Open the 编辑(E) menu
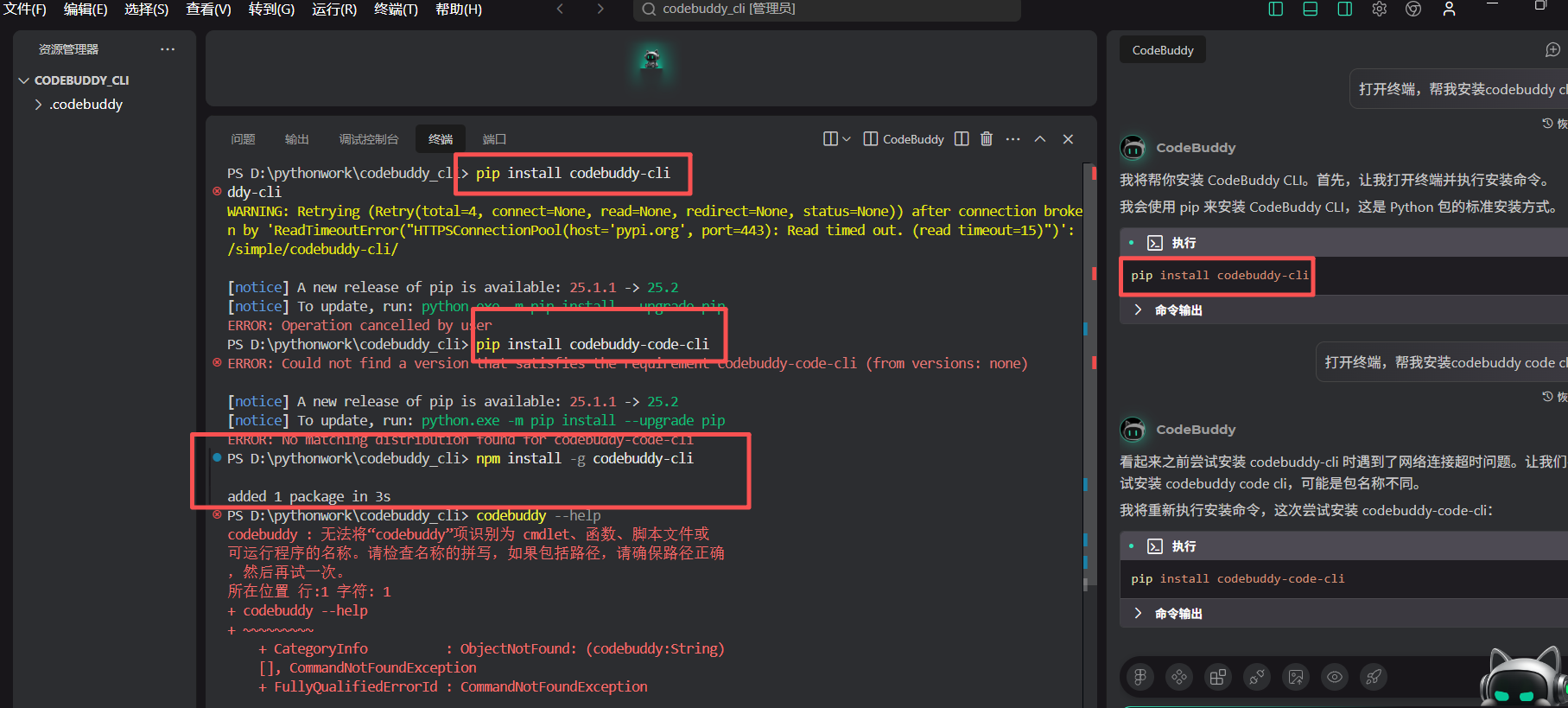1568x708 pixels. [x=86, y=10]
